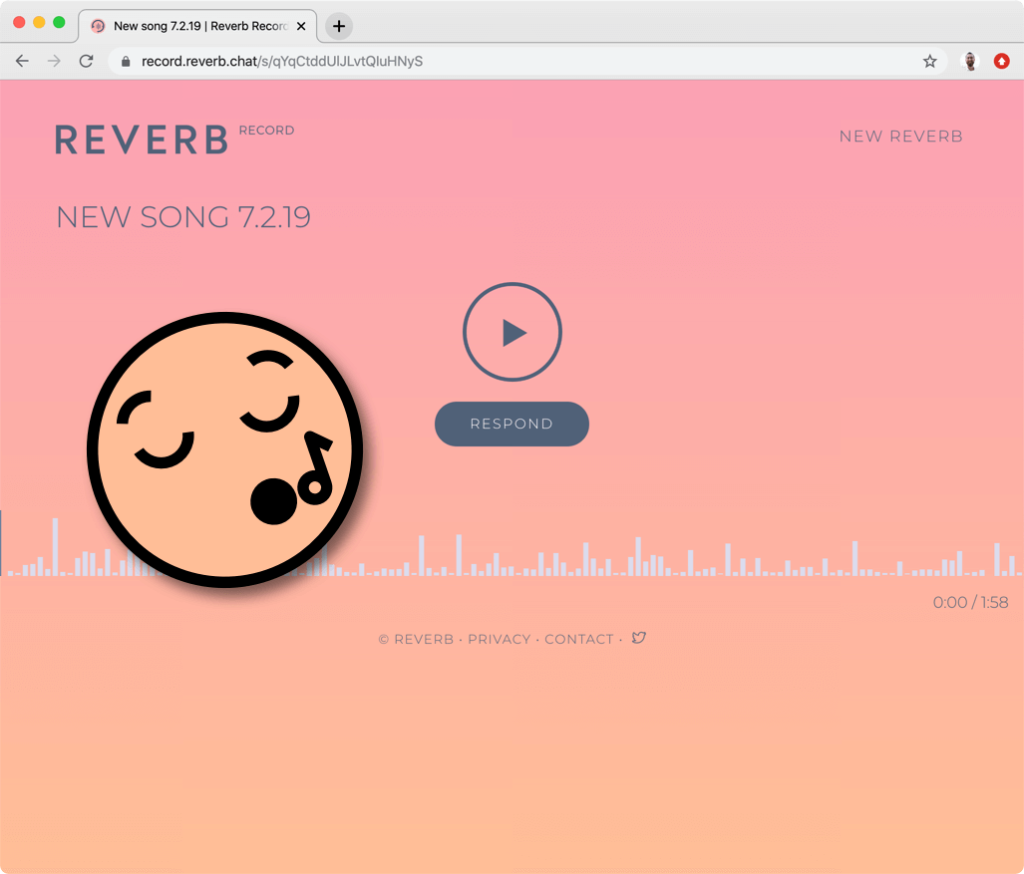Open NEW REVERB to record a new clip
This screenshot has height=874, width=1024.
pyautogui.click(x=899, y=136)
